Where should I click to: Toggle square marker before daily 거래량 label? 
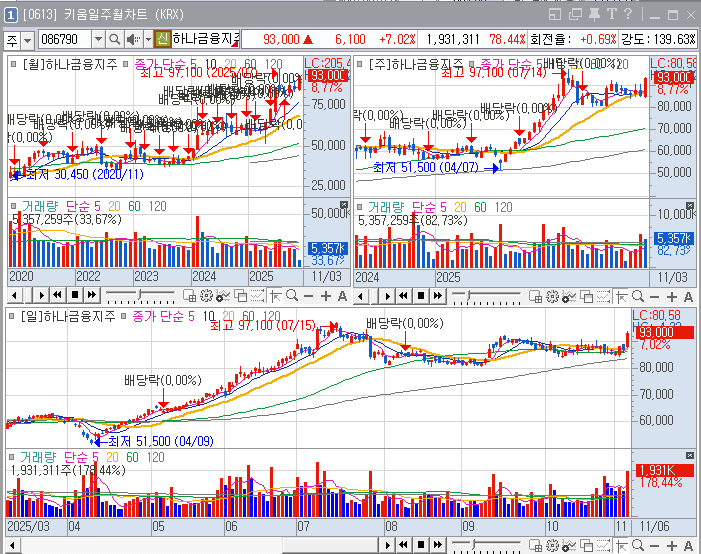12,457
